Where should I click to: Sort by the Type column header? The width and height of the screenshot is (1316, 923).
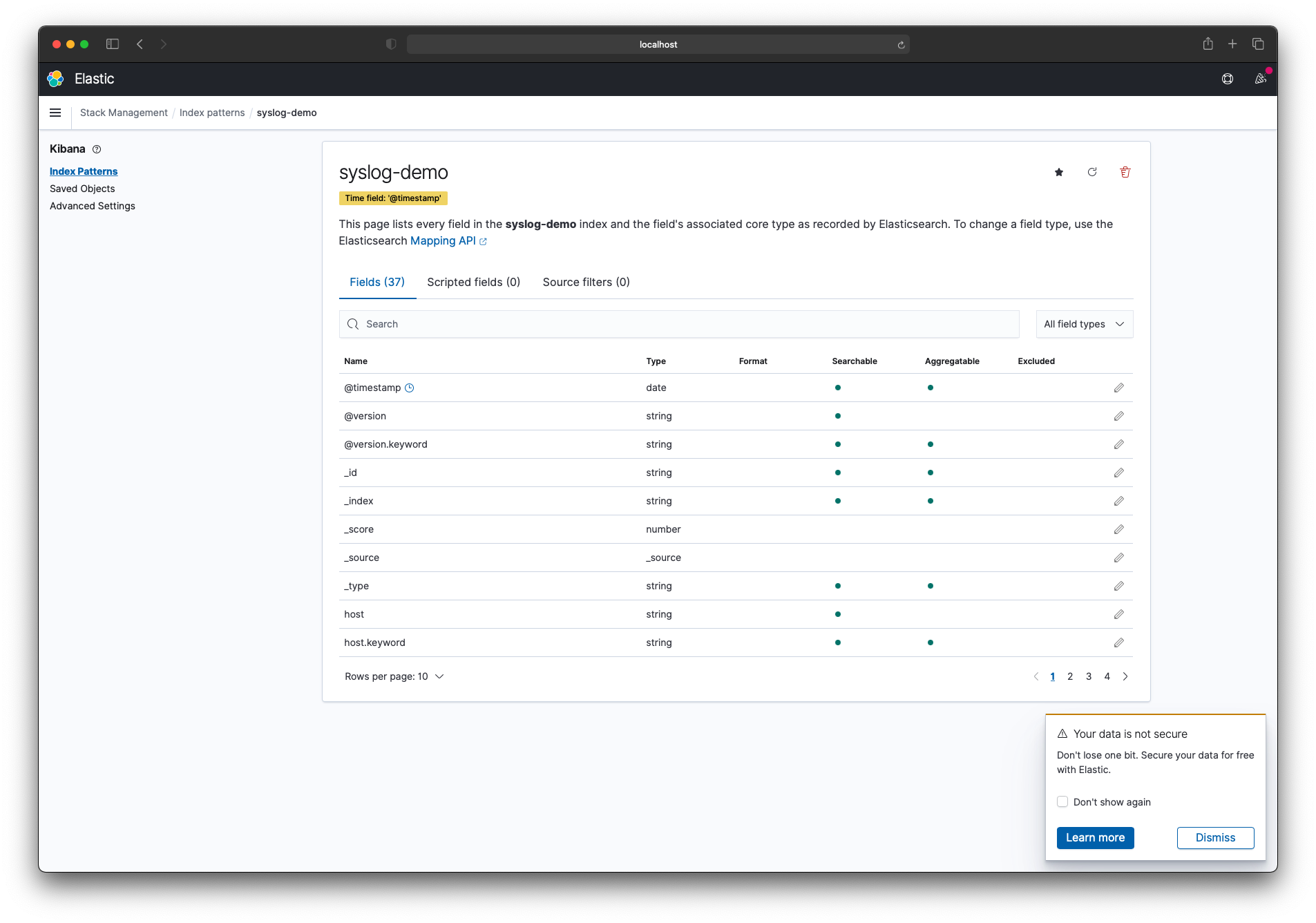tap(656, 361)
